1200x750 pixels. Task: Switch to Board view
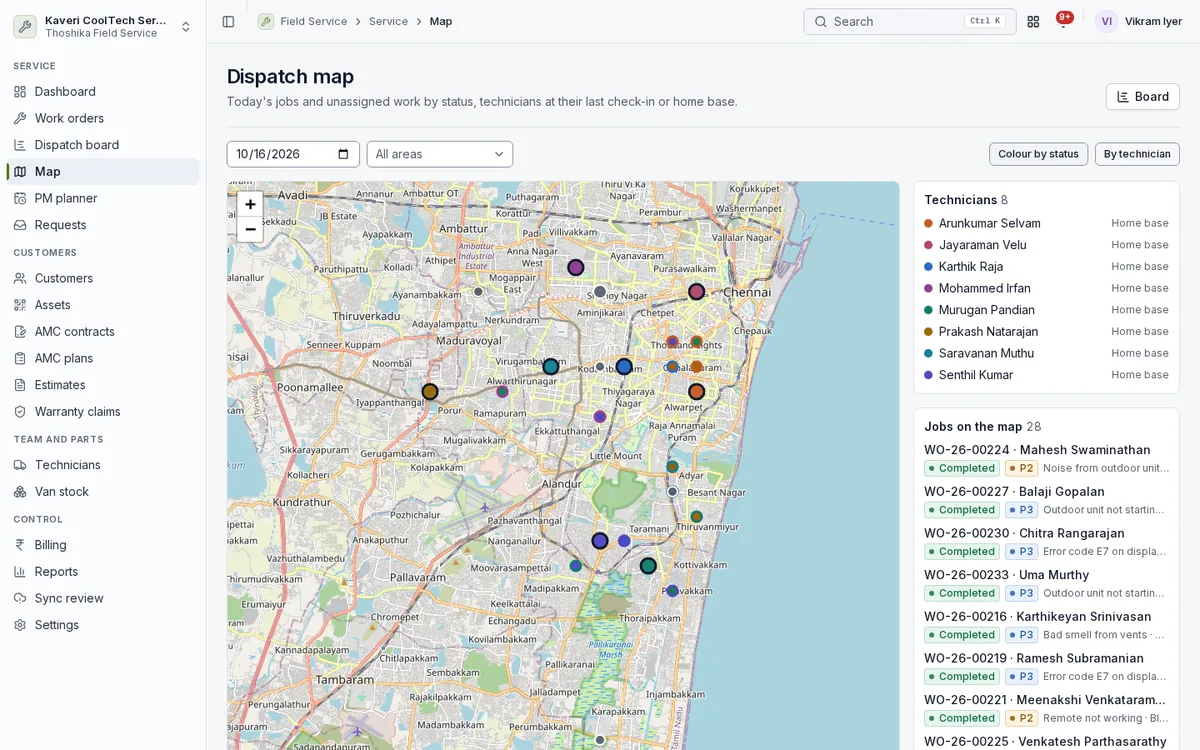[x=1142, y=97]
